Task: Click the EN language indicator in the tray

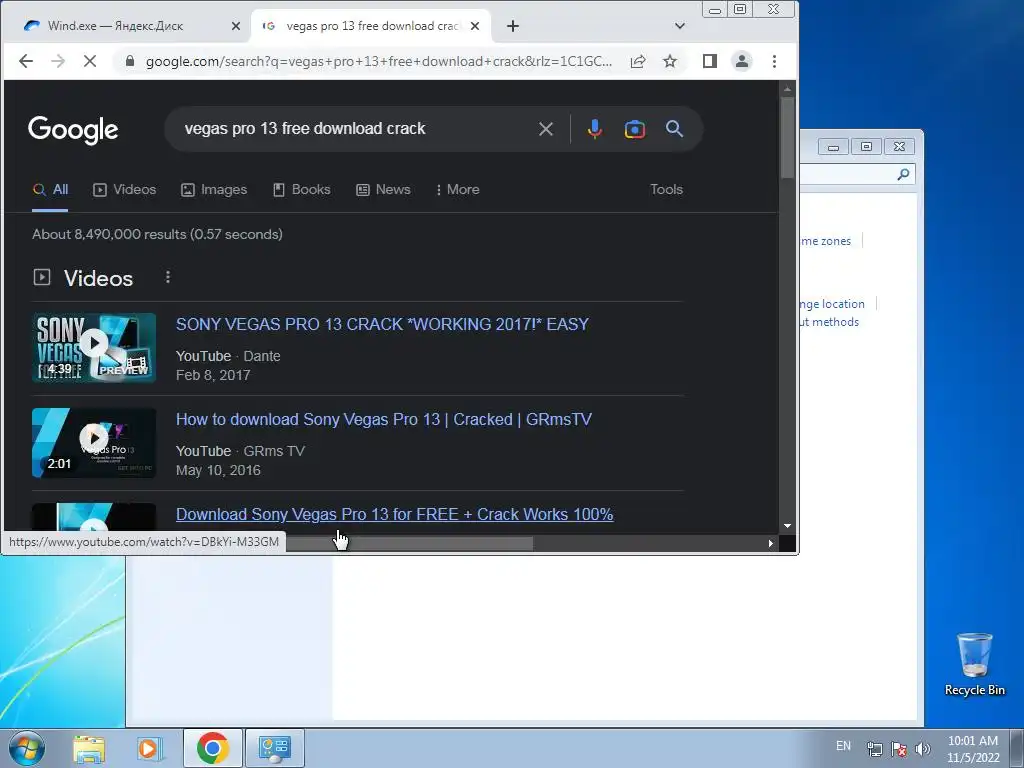Action: pyautogui.click(x=843, y=746)
